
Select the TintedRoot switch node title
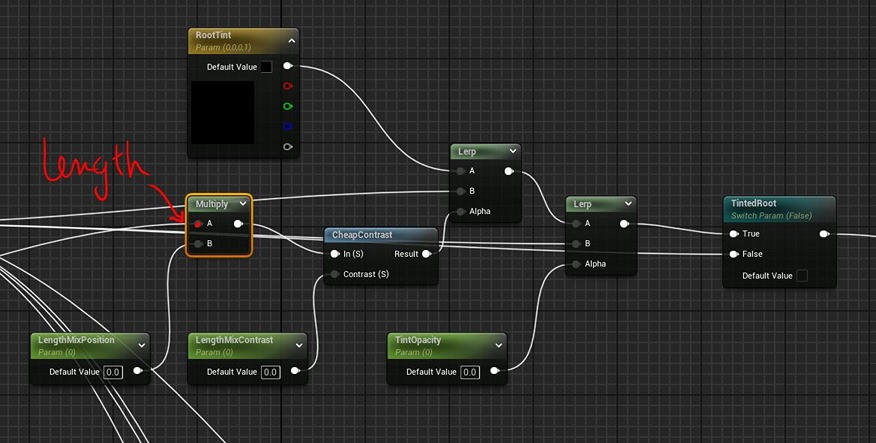[x=754, y=203]
